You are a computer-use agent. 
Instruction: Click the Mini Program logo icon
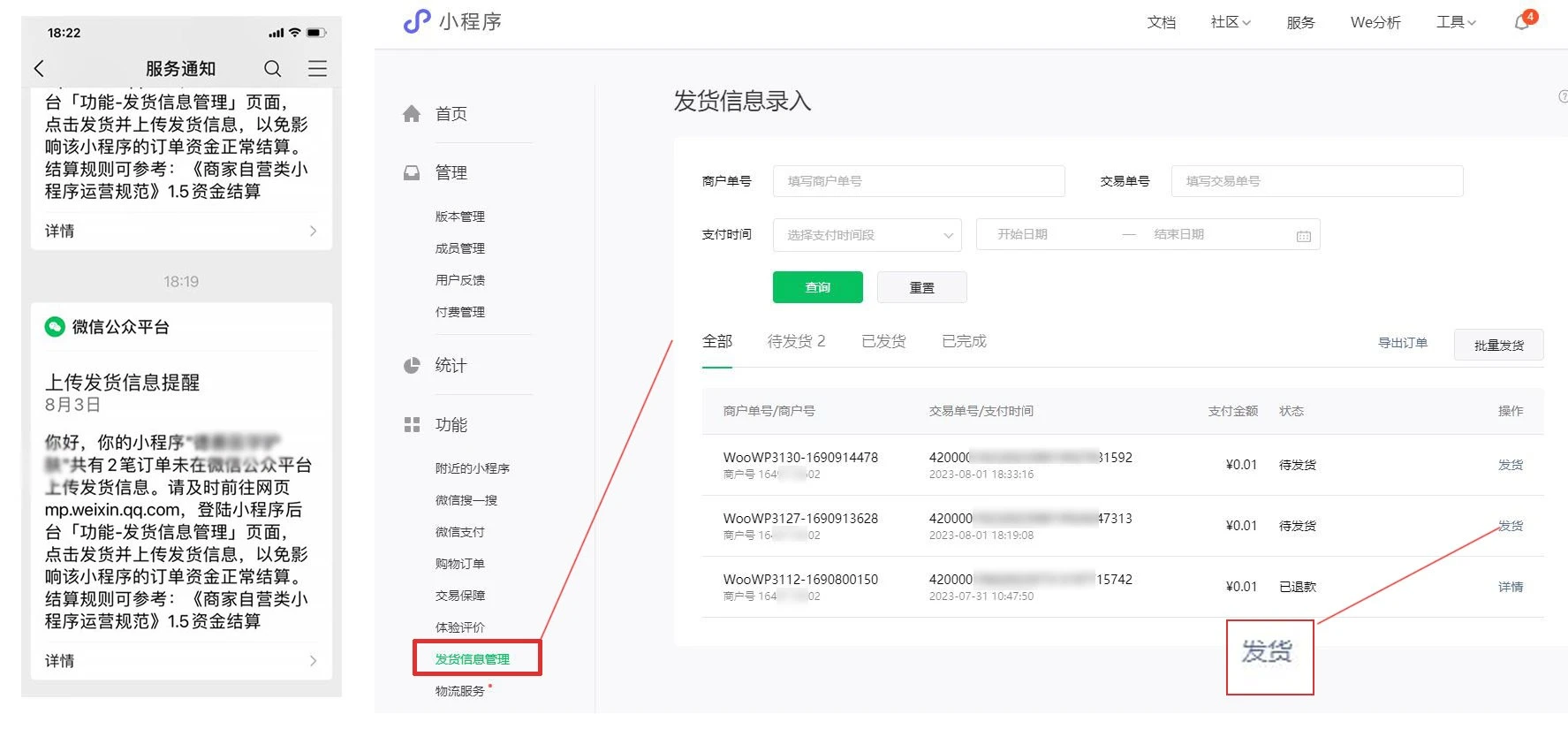pos(416,21)
